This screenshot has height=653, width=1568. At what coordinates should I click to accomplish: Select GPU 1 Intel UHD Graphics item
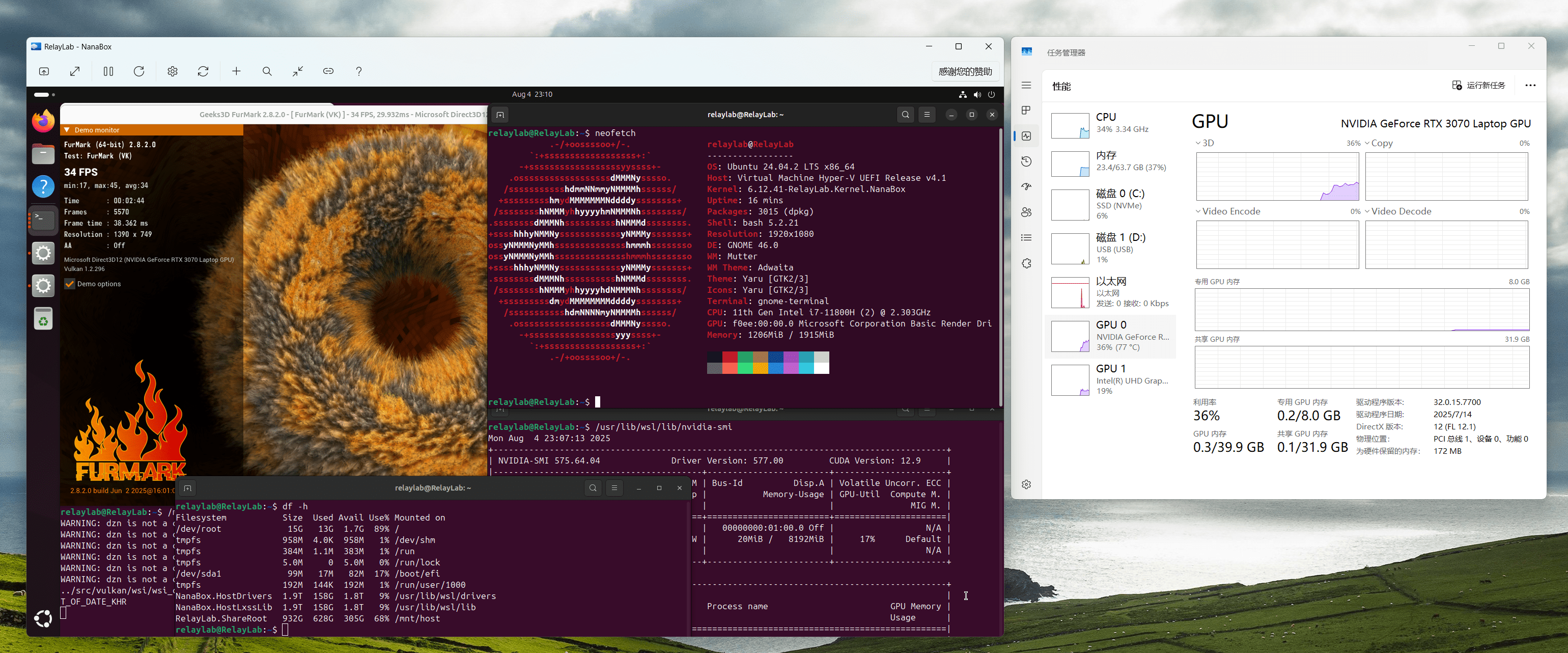point(1111,379)
